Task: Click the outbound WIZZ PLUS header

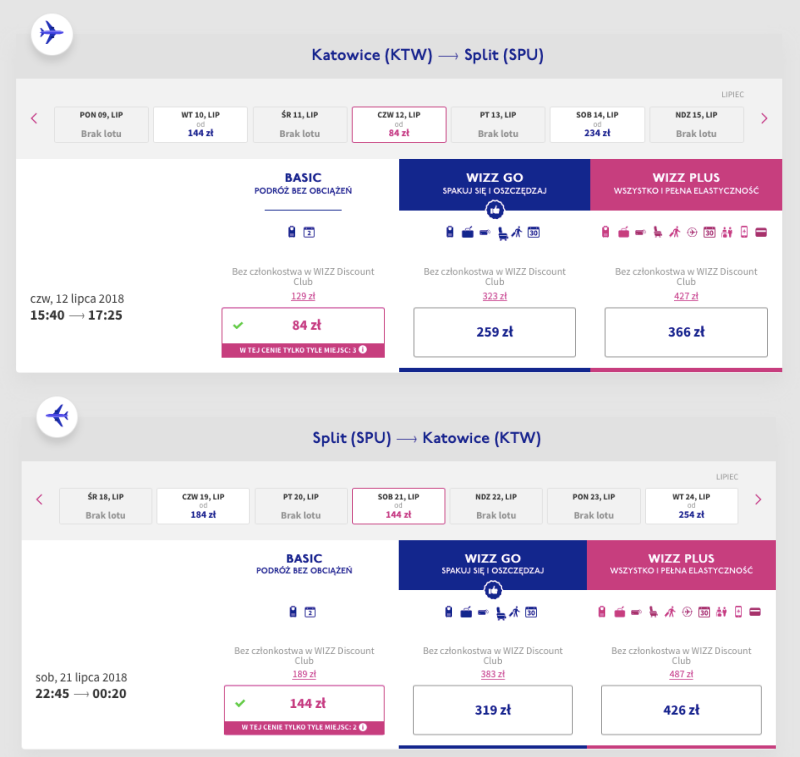Action: [x=686, y=184]
